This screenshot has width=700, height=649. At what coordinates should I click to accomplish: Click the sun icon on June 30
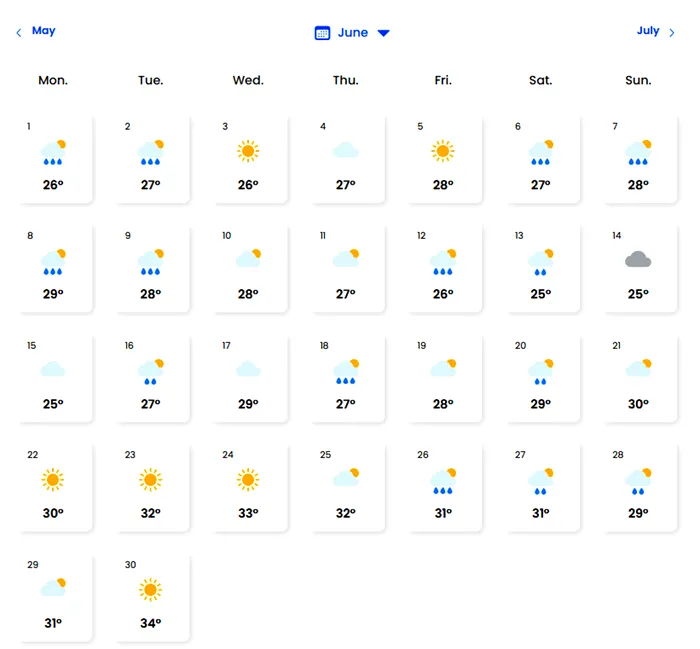click(150, 590)
